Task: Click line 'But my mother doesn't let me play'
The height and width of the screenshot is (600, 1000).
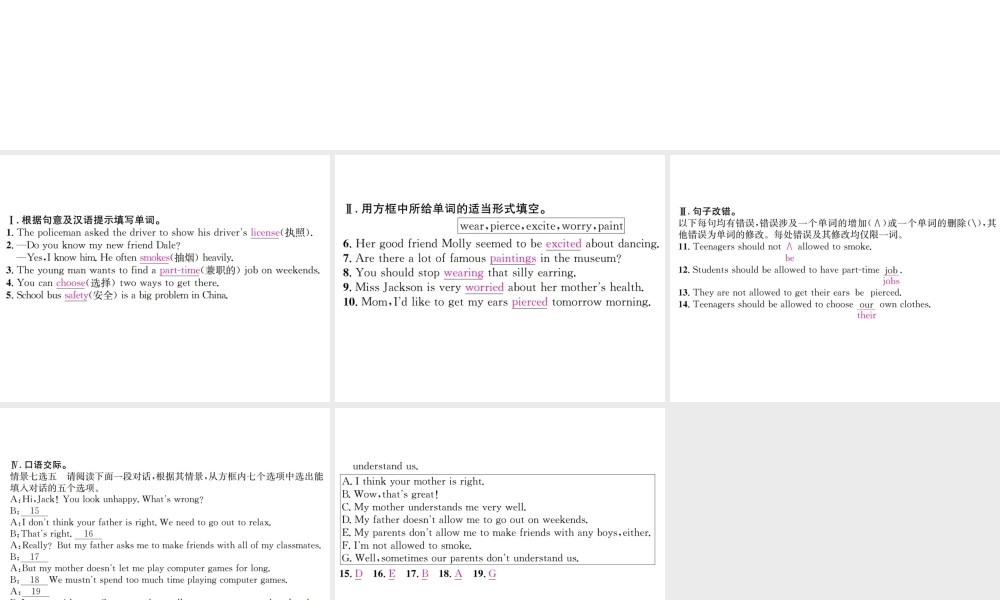Action: [140, 568]
